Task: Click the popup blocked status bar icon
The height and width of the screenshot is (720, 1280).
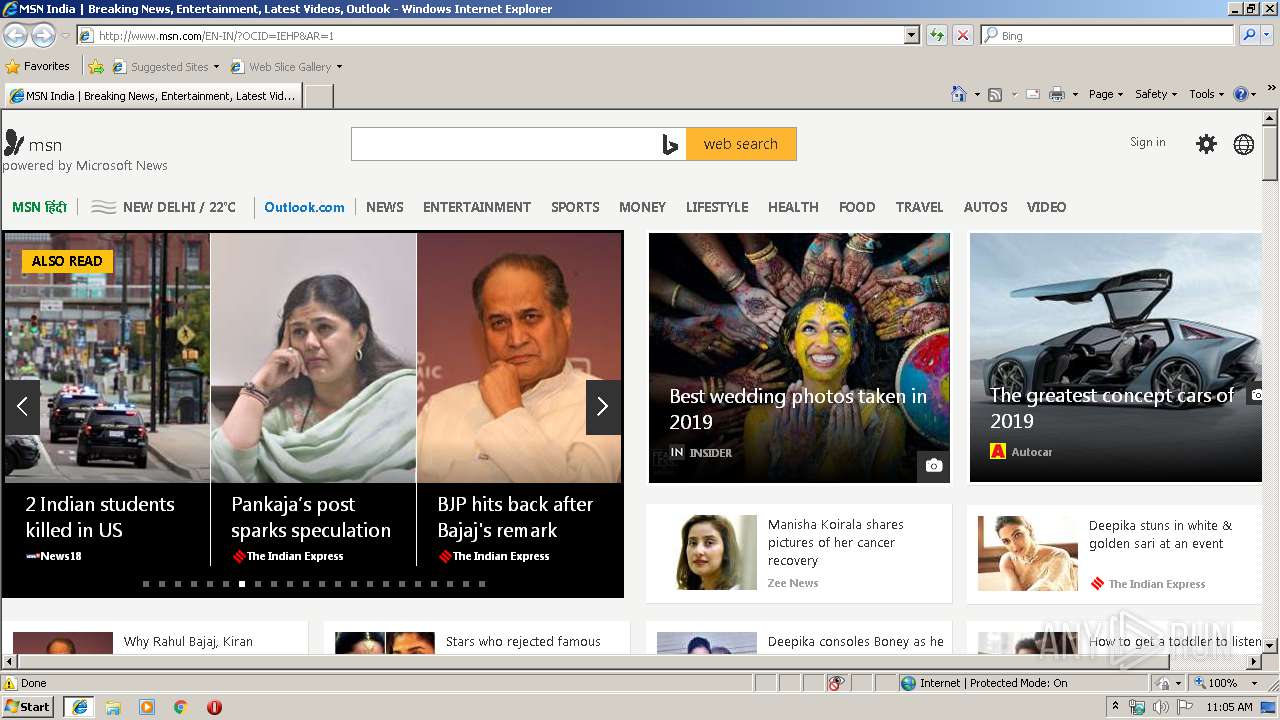Action: 836,683
